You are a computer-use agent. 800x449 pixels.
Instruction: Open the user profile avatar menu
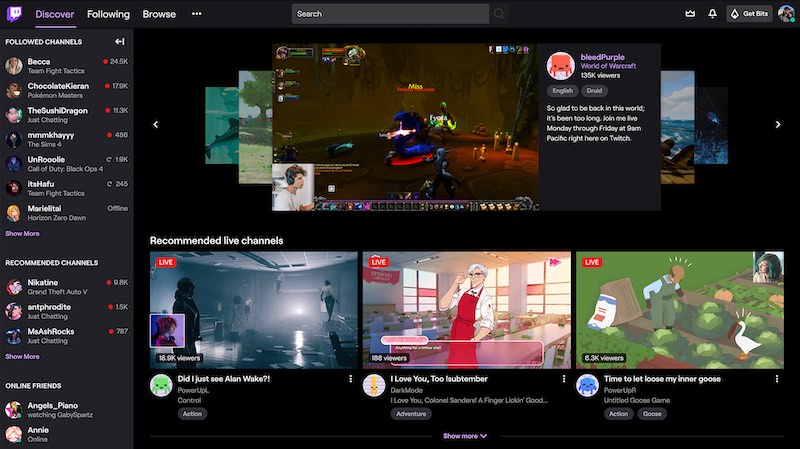(786, 14)
